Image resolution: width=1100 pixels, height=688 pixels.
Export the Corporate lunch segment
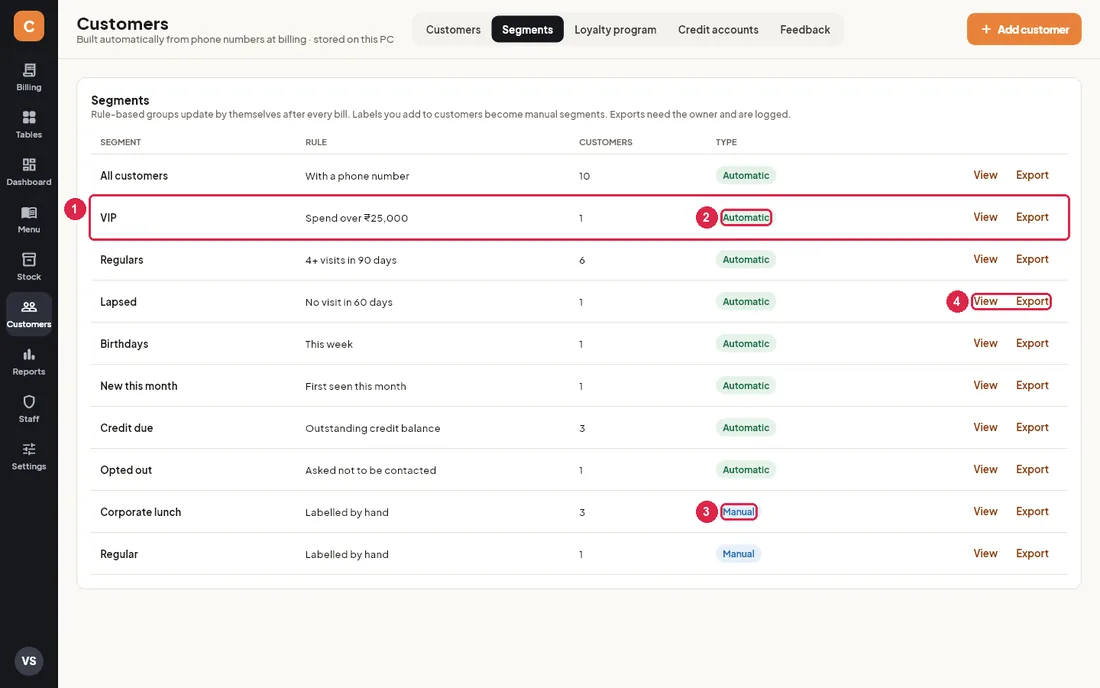click(1032, 512)
